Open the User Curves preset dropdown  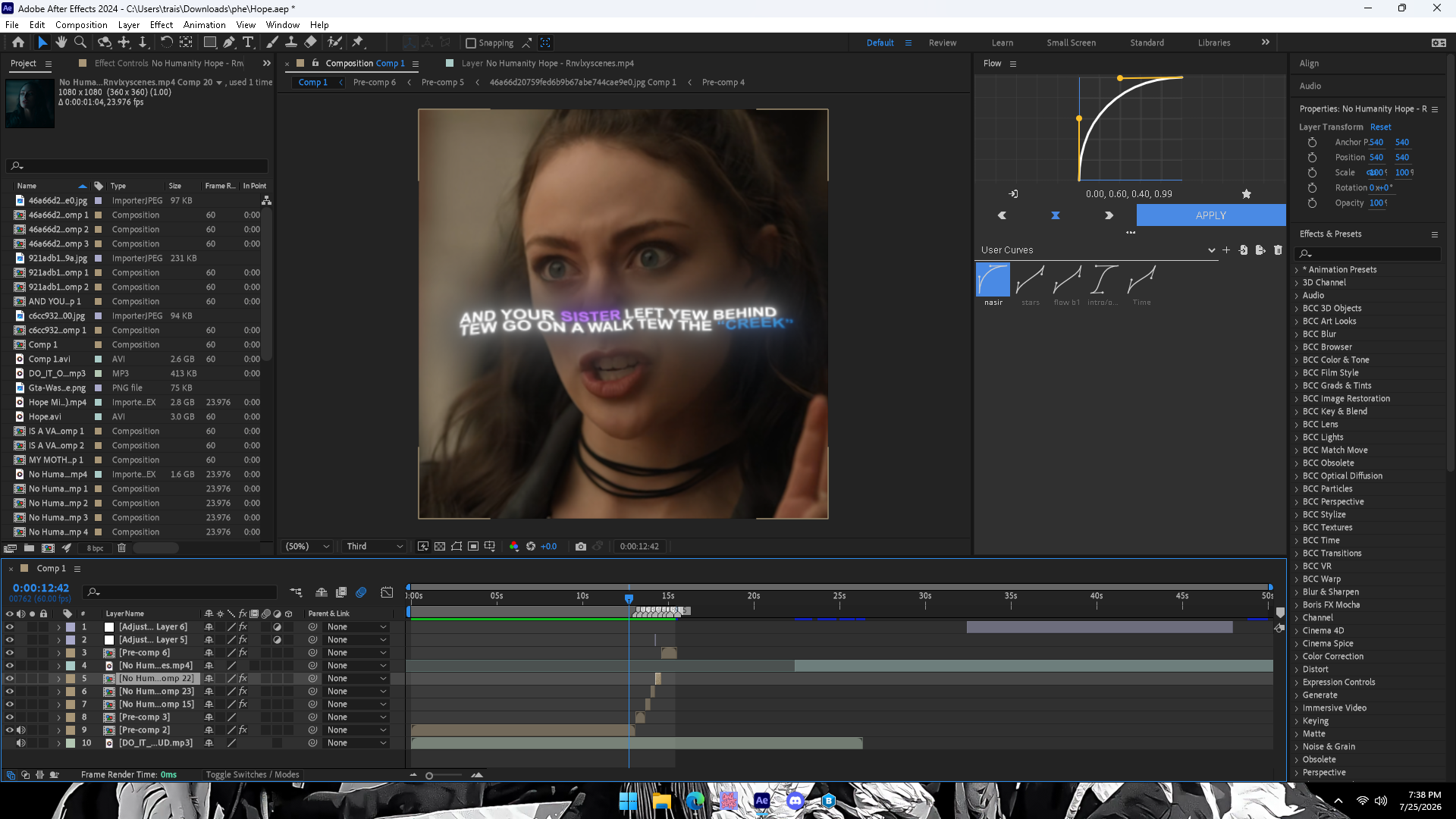1097,250
